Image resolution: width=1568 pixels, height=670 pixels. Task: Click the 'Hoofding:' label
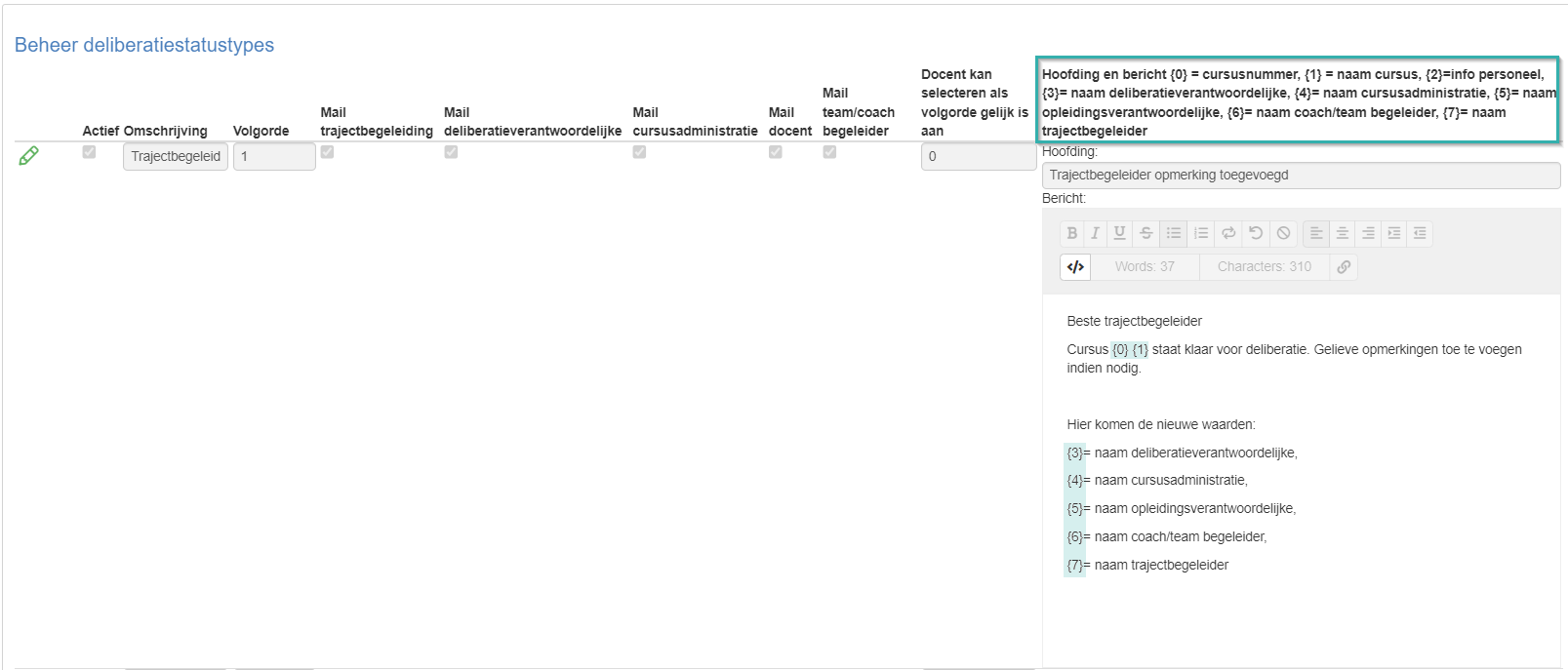pyautogui.click(x=1069, y=151)
